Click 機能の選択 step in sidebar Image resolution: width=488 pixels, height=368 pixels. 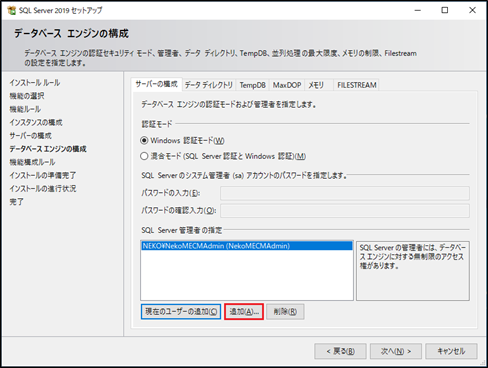[27, 96]
